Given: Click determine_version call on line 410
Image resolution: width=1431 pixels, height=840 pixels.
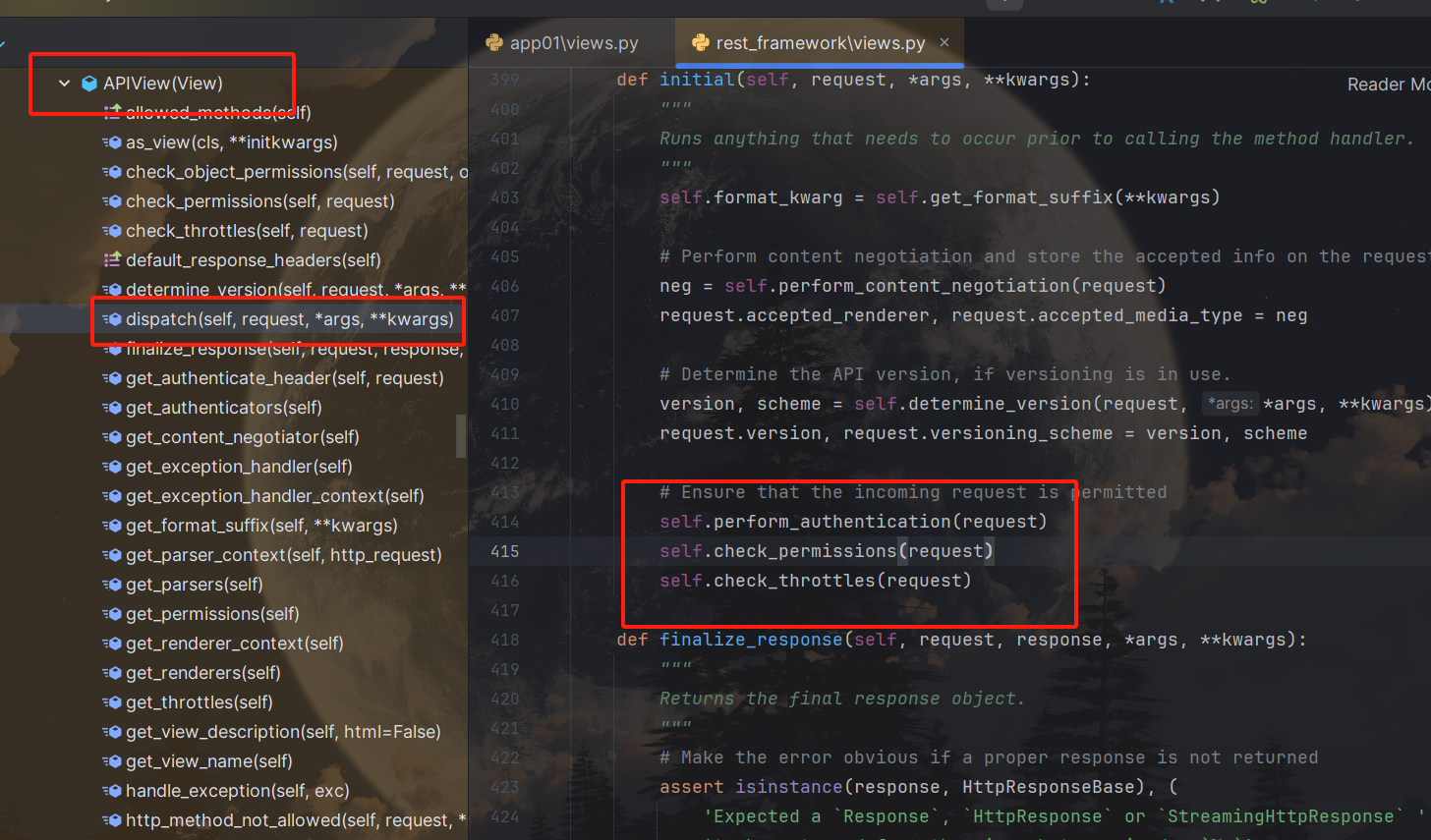Looking at the screenshot, I should (1000, 404).
